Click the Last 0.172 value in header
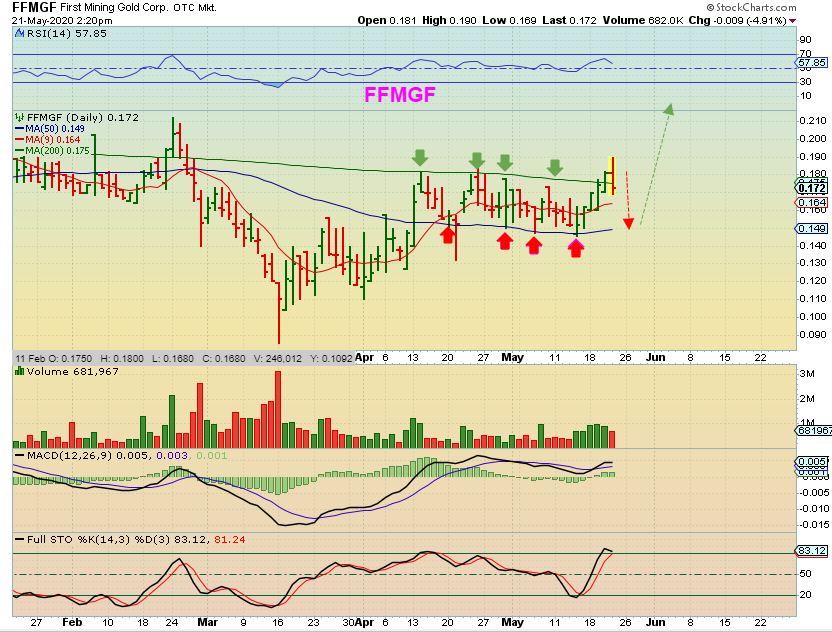 [569, 20]
